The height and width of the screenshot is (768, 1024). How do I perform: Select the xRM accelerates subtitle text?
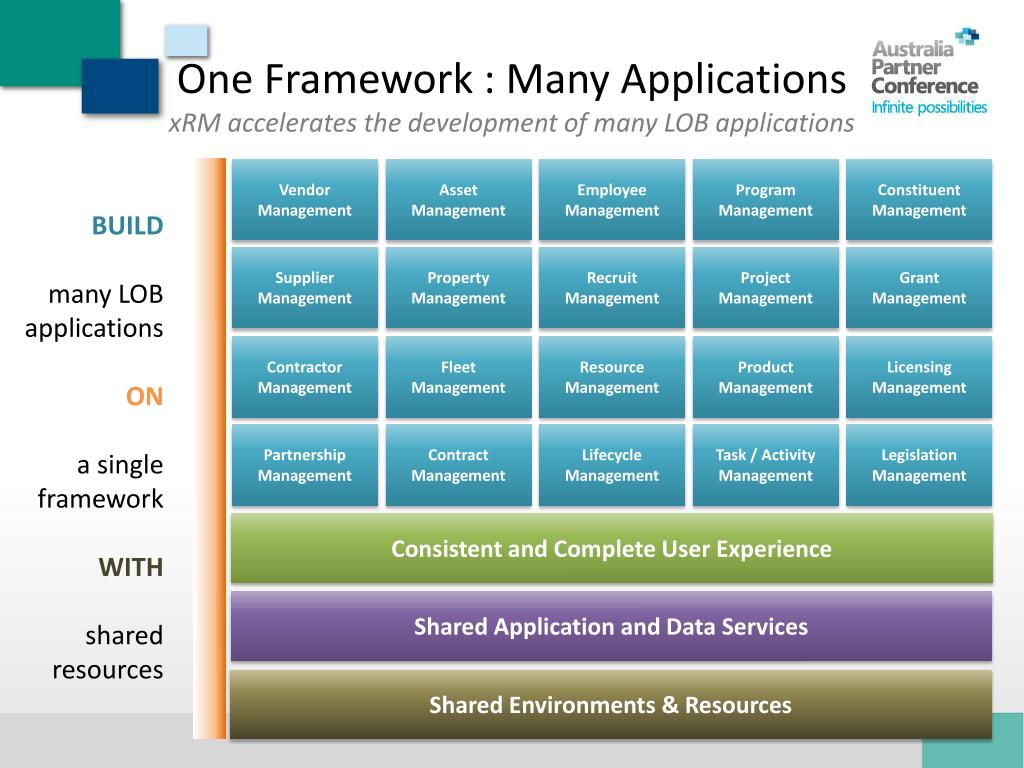click(511, 123)
